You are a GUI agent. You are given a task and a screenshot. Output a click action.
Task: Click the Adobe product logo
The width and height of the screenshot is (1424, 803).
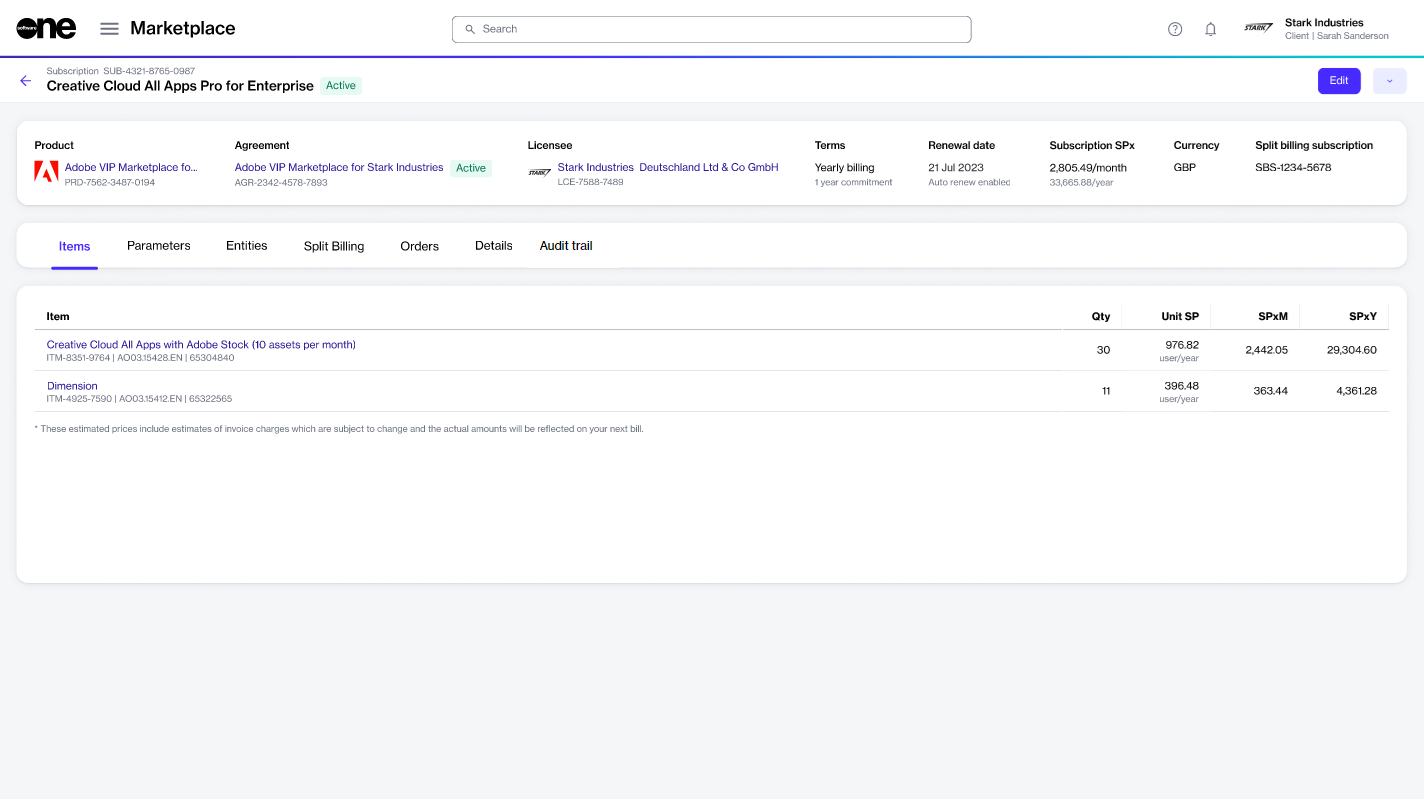(x=46, y=172)
